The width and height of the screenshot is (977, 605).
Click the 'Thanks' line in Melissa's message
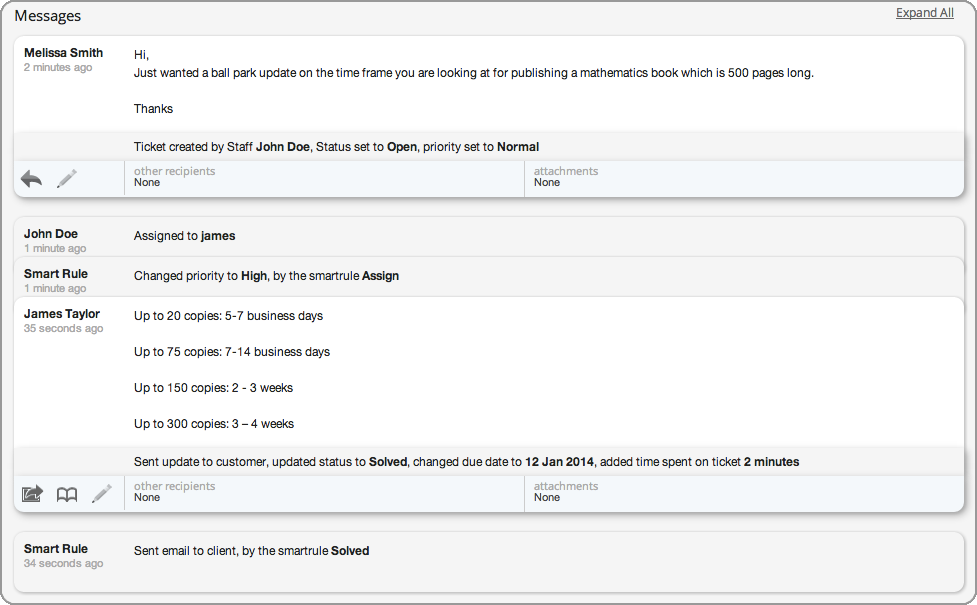pyautogui.click(x=153, y=108)
